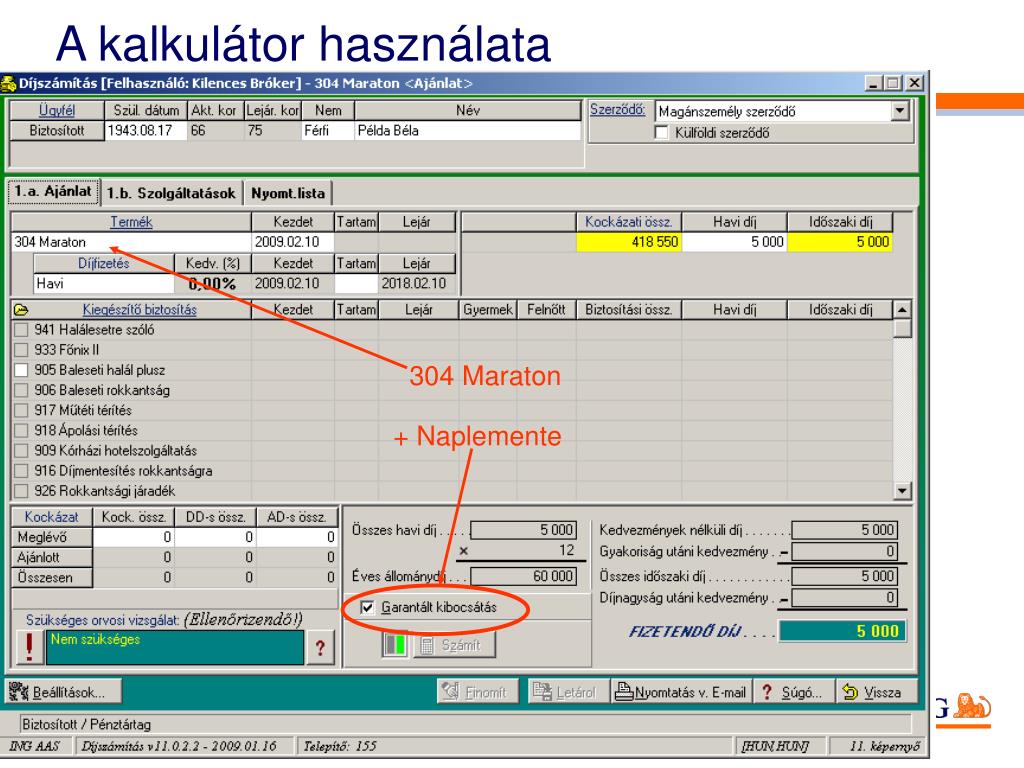Check 941 Halálesetre szóló
The width and height of the screenshot is (1024, 768).
22,330
